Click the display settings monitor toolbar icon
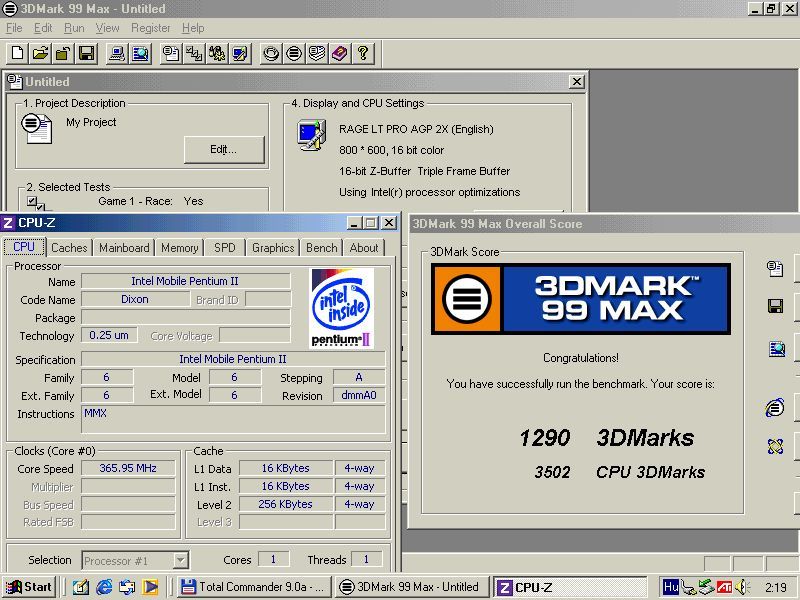The image size is (800, 600). point(240,53)
